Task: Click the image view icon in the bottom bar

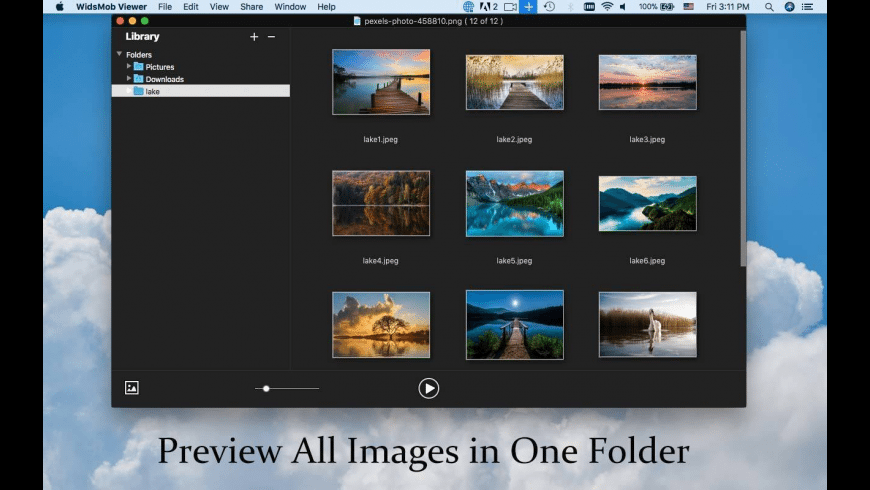Action: (132, 388)
